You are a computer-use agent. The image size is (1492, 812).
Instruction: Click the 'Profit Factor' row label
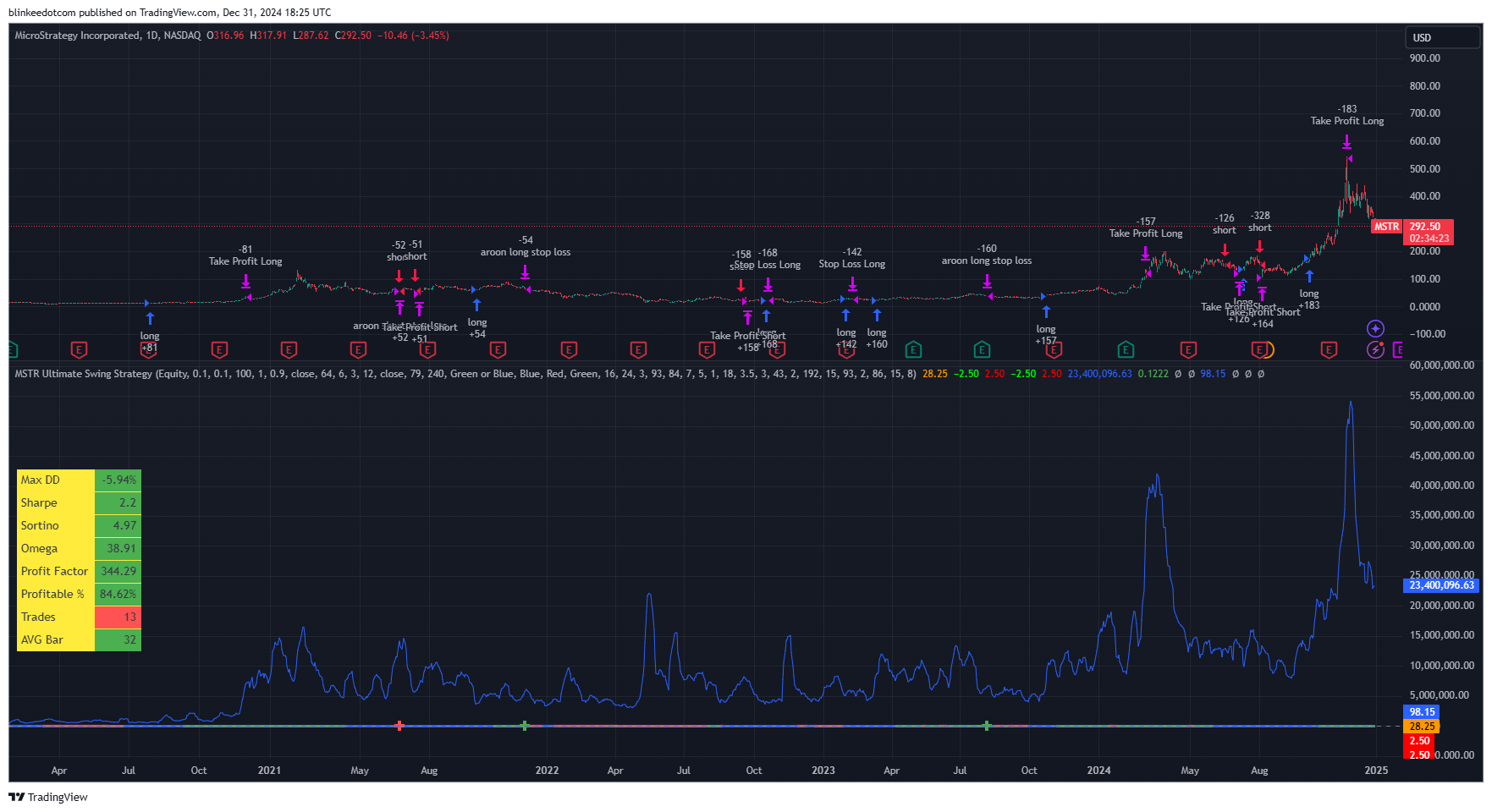click(54, 572)
